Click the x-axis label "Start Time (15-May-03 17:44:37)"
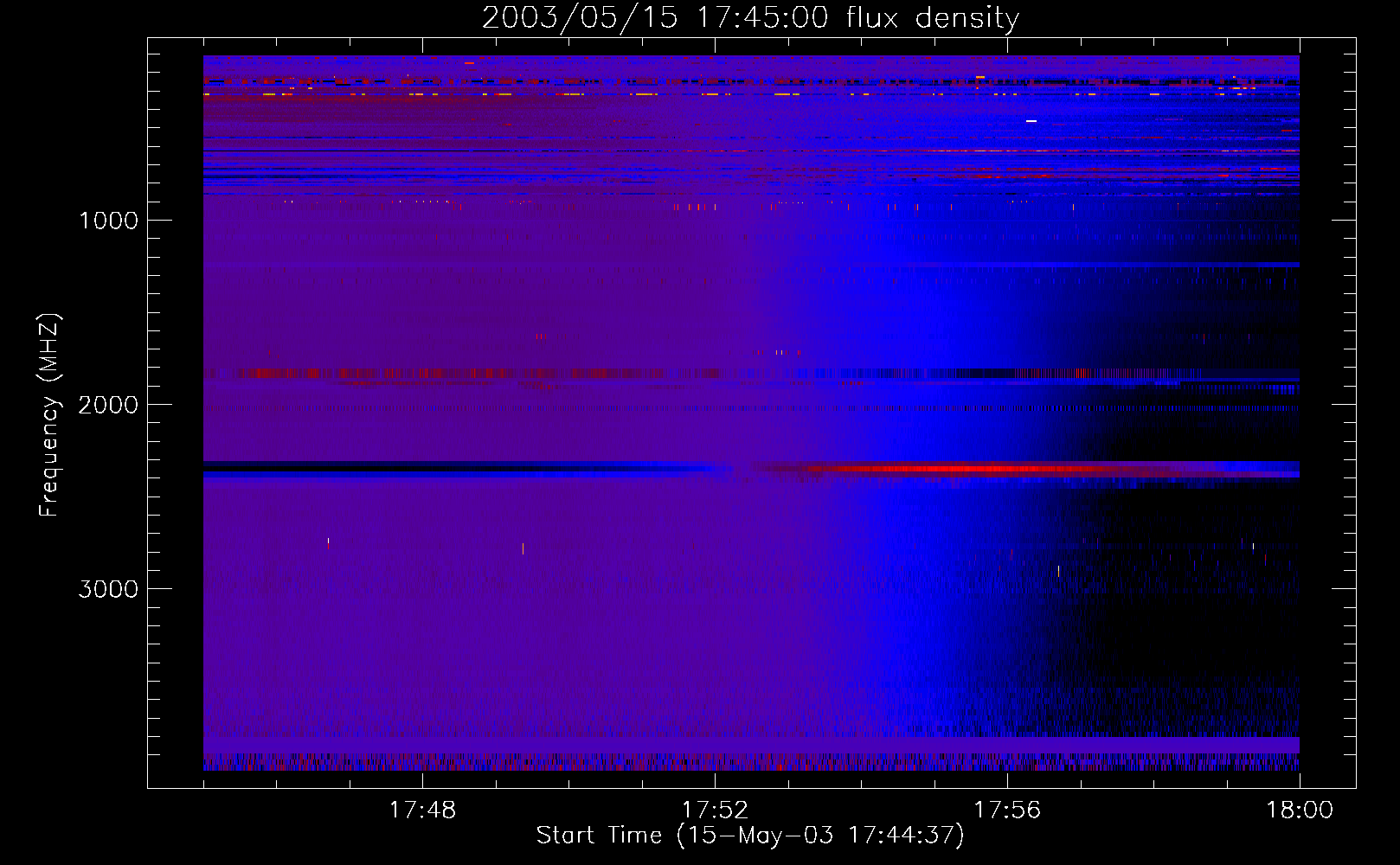 coord(750,836)
